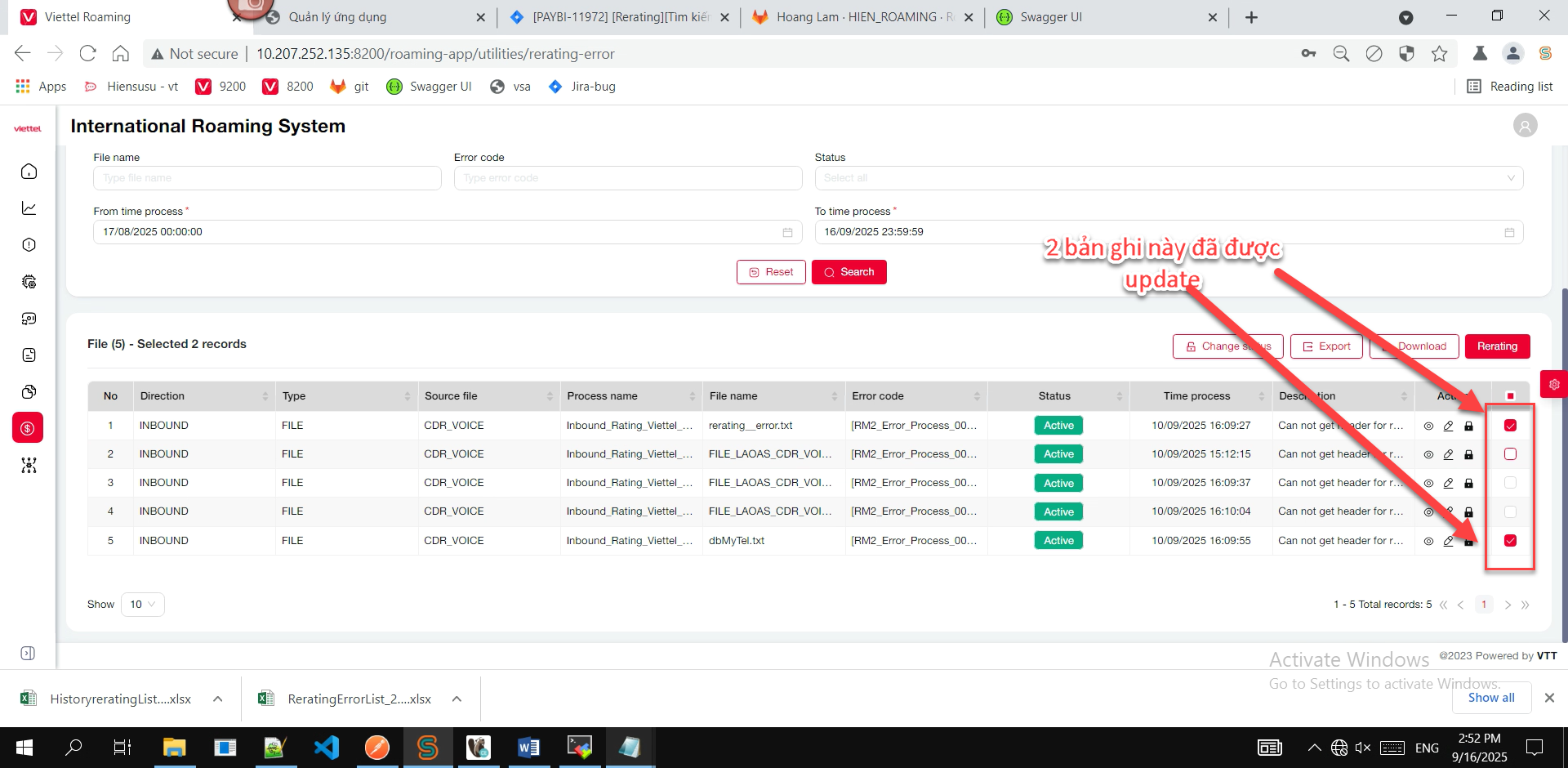Check the checkbox for row 2
1568x768 pixels.
pos(1510,454)
